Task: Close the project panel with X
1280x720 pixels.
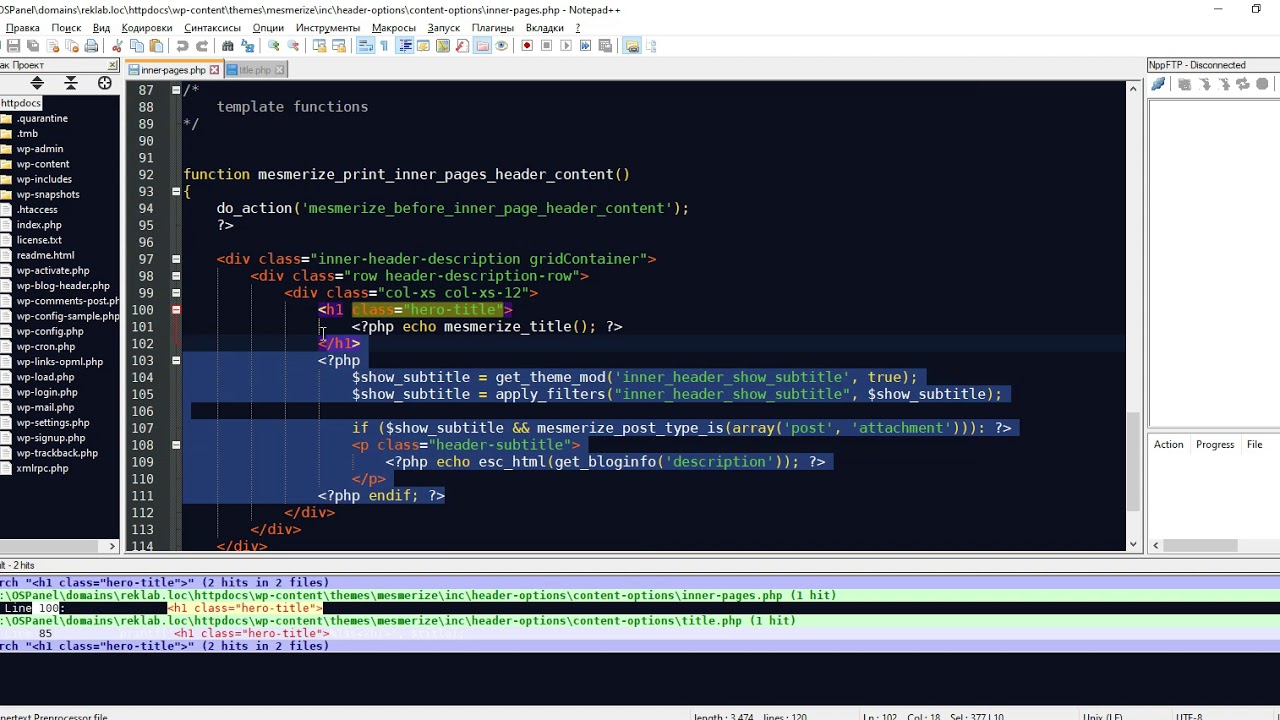Action: pyautogui.click(x=113, y=65)
